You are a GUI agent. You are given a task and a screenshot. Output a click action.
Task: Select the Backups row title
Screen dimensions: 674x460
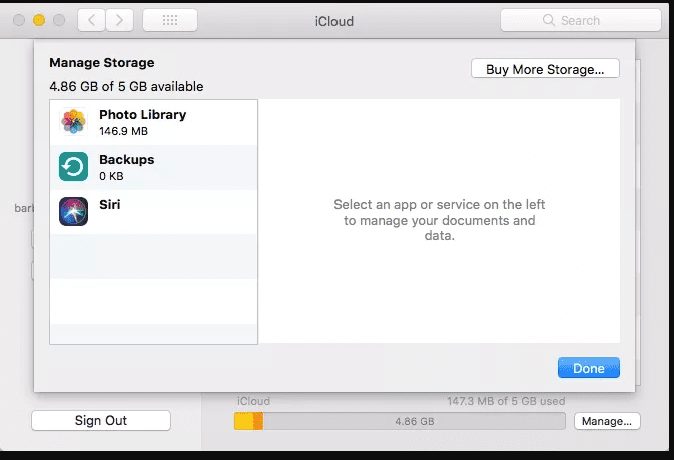127,159
